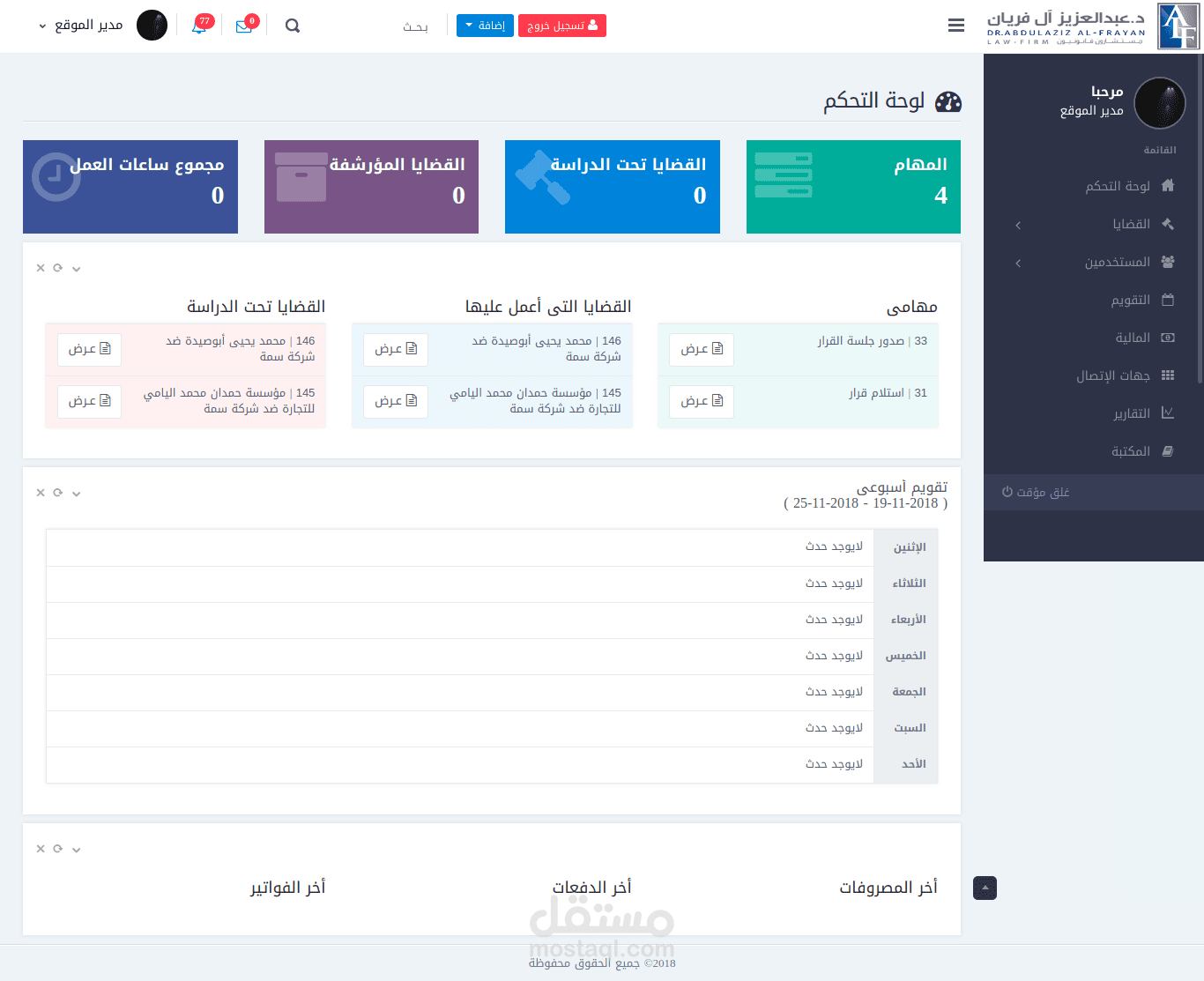Open the messages envelope icon

246,26
